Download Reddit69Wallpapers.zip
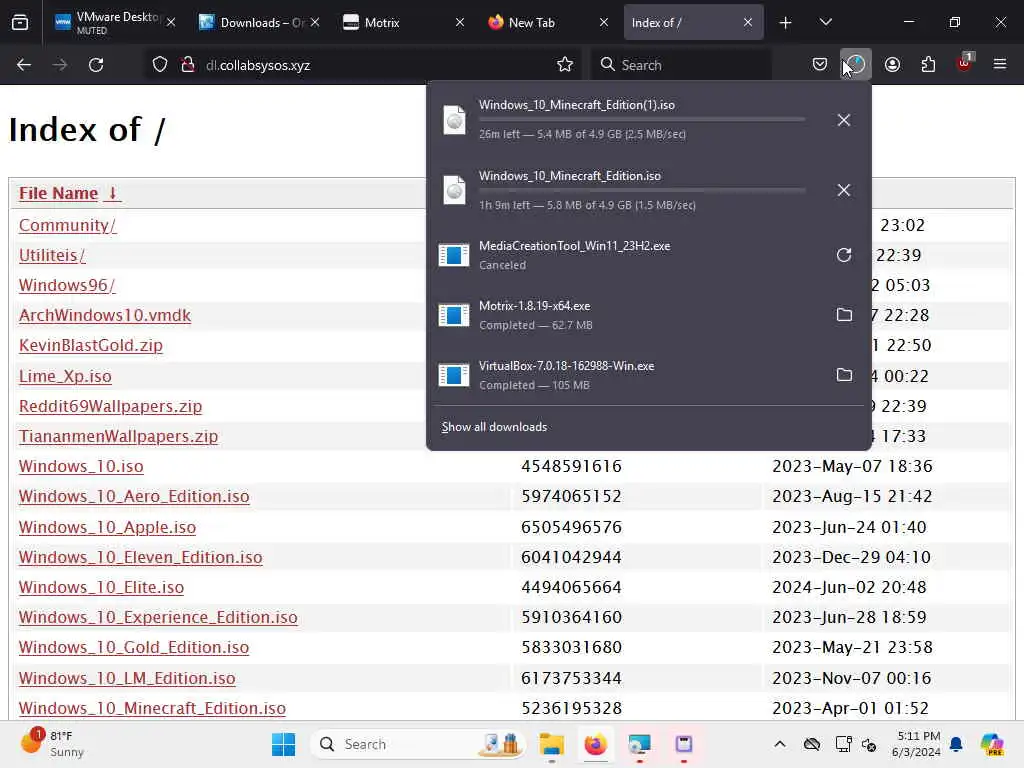 point(110,406)
